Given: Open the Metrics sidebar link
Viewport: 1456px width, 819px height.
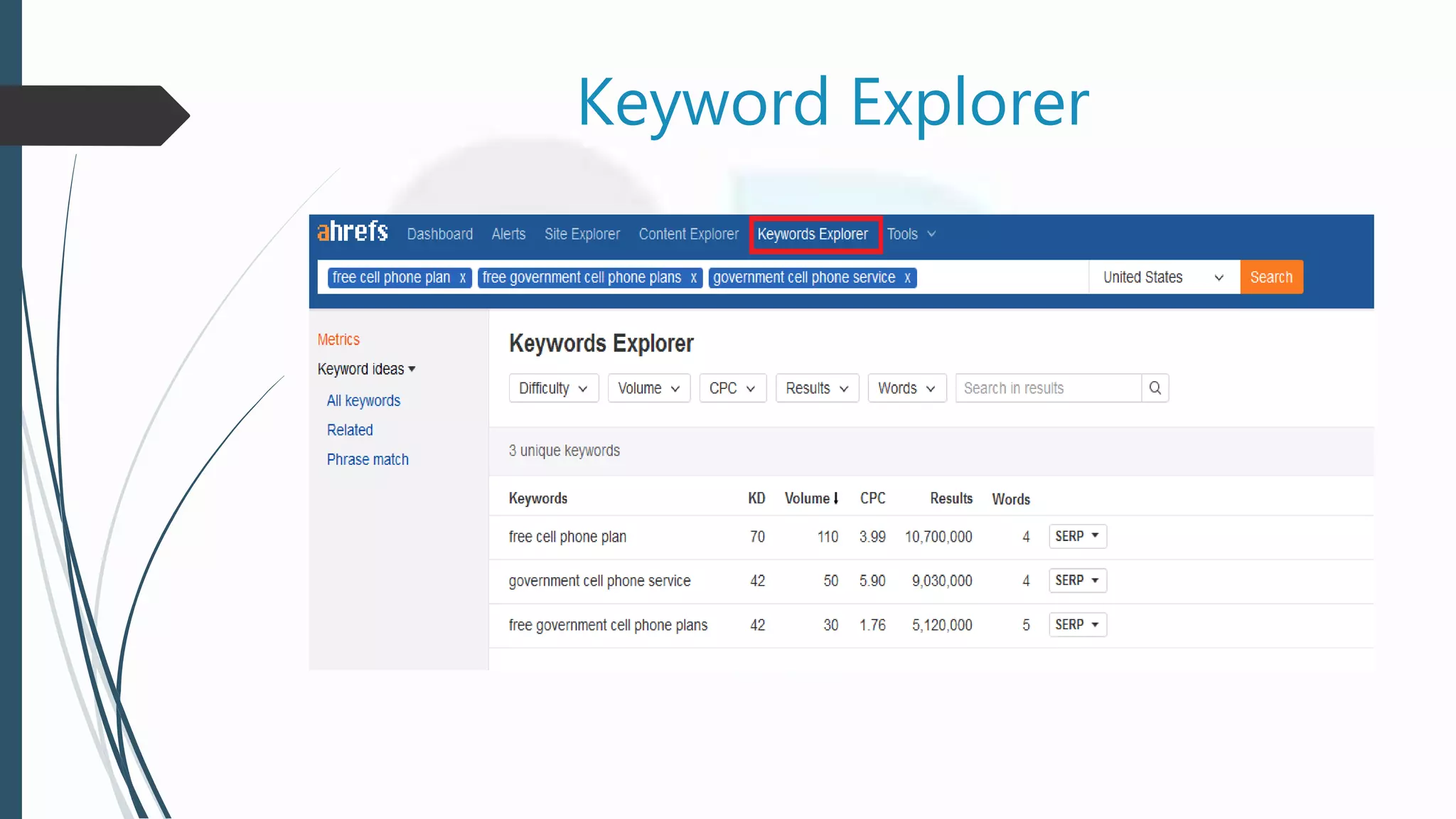Looking at the screenshot, I should click(x=338, y=340).
